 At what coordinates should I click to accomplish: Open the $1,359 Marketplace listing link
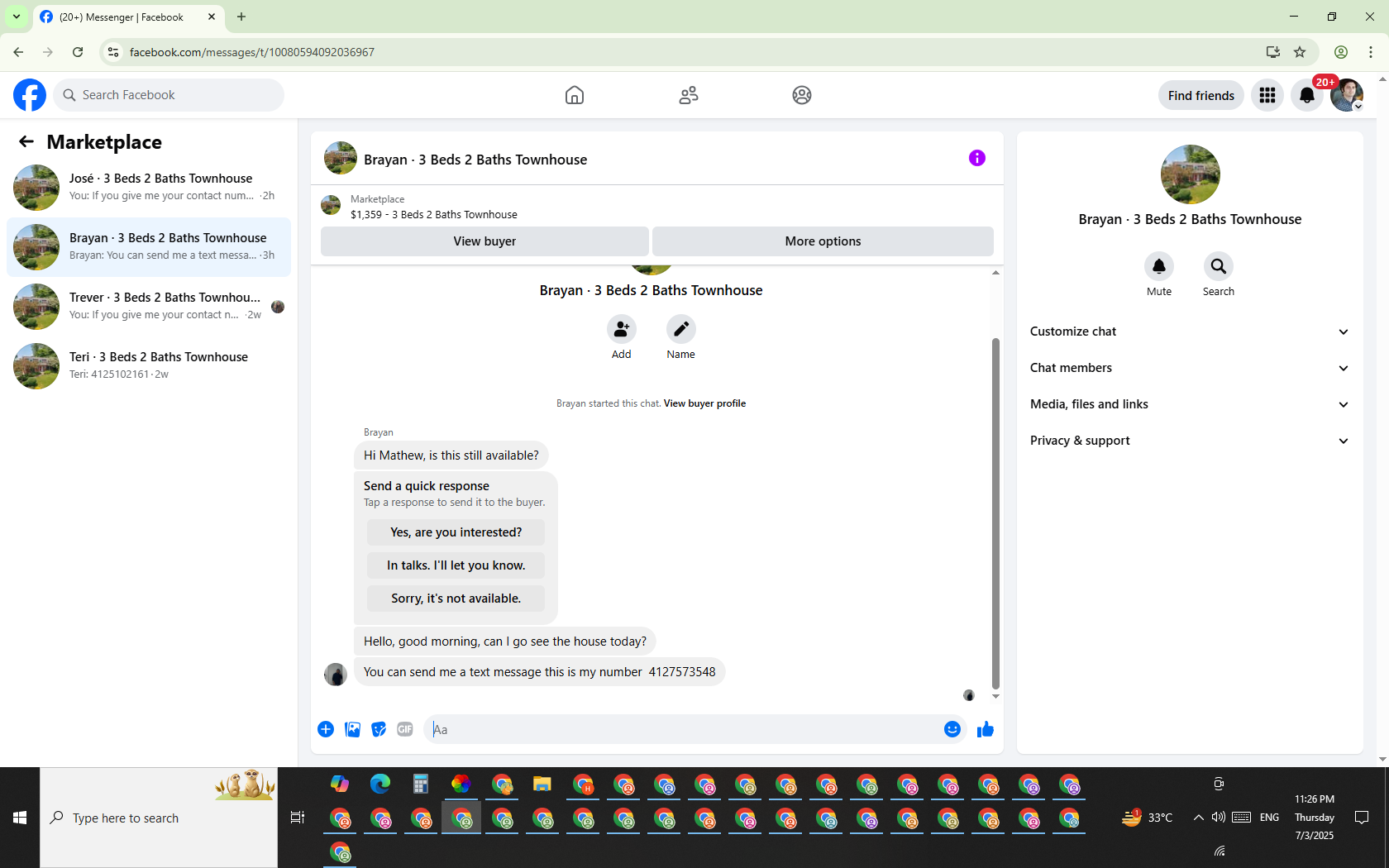tap(434, 214)
